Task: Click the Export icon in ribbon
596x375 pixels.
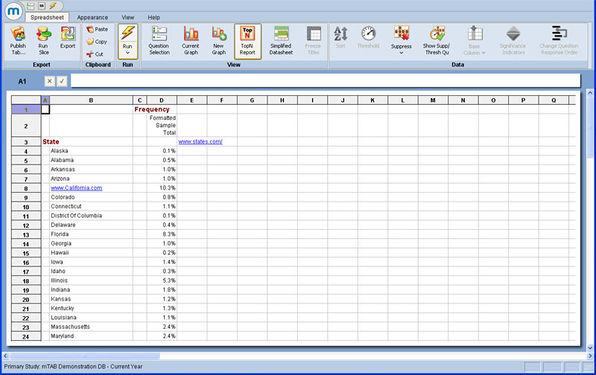Action: pyautogui.click(x=68, y=35)
